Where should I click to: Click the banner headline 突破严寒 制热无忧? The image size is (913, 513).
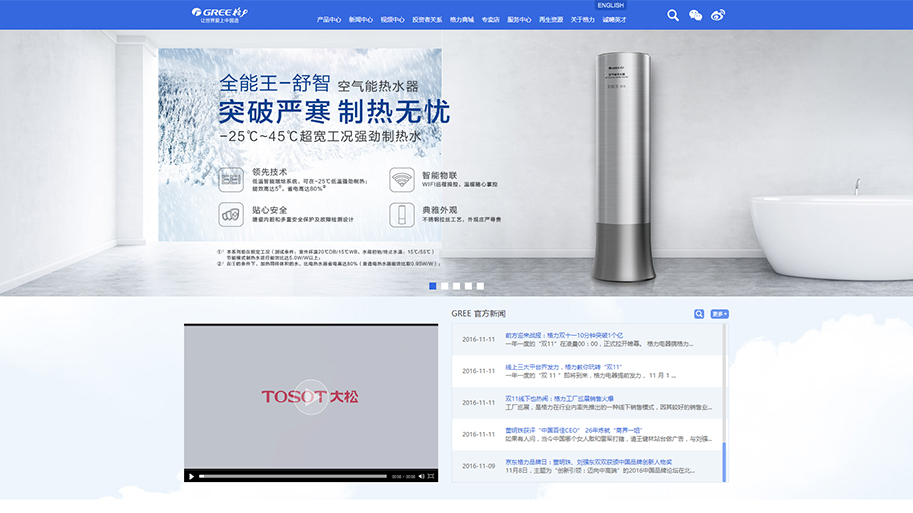point(334,112)
